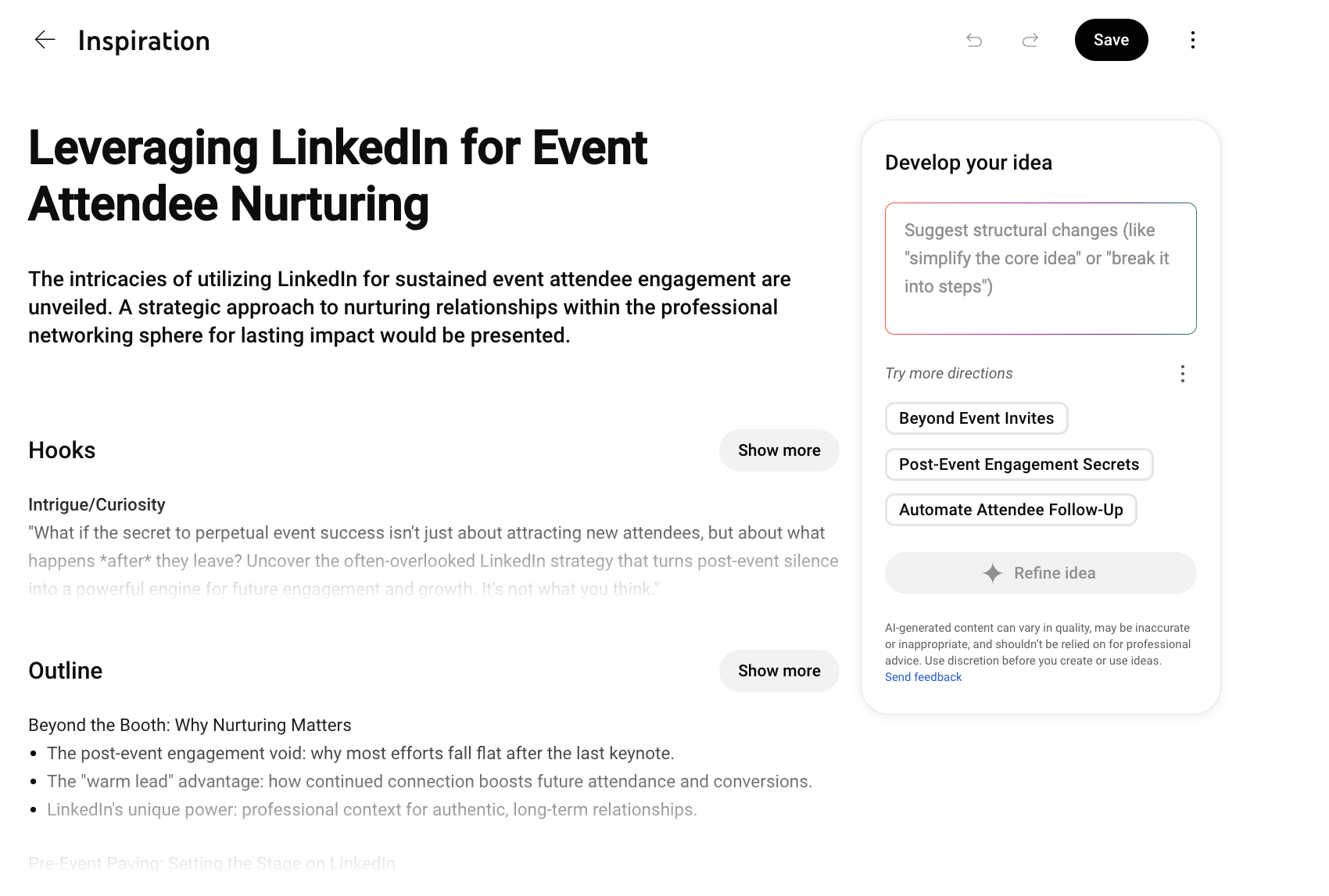This screenshot has width=1329, height=896.
Task: Select the Beyond the Booth outline heading
Action: 190,726
